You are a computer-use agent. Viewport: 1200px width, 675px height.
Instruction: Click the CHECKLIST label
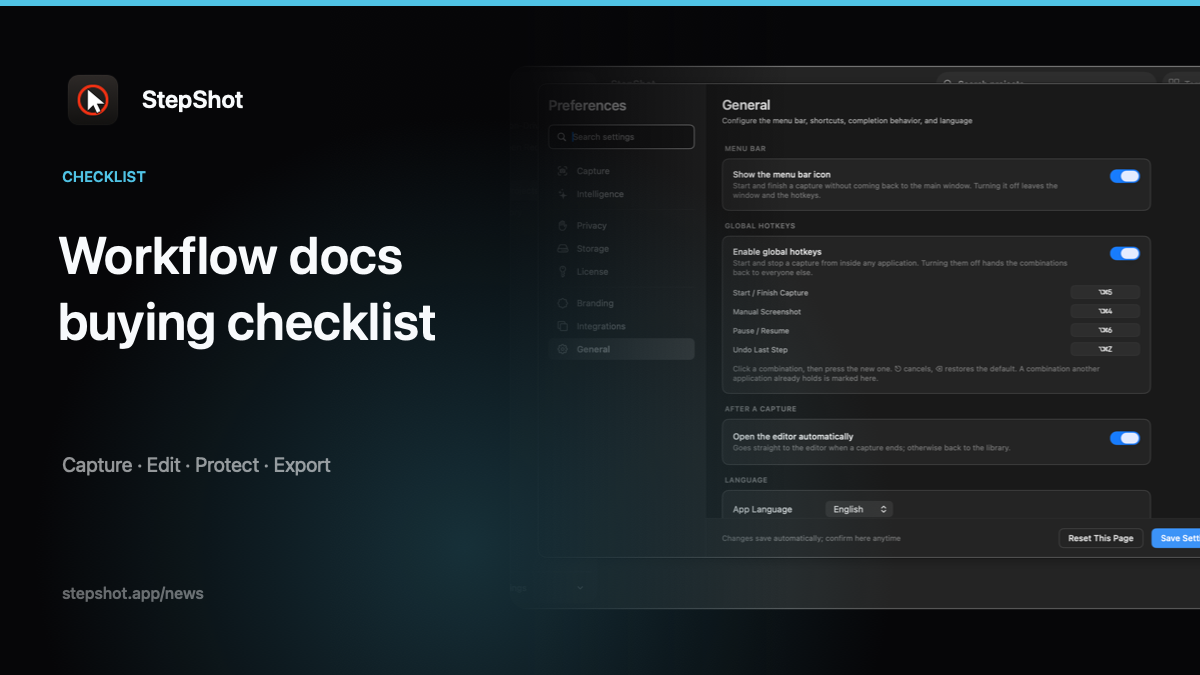click(x=104, y=177)
